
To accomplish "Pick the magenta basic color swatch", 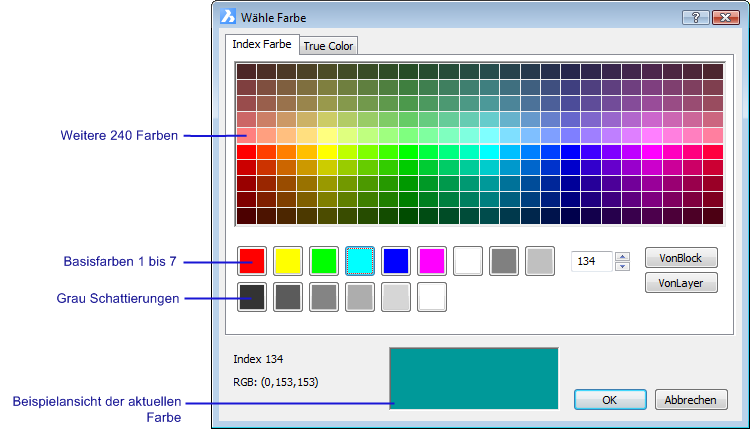I will [432, 261].
